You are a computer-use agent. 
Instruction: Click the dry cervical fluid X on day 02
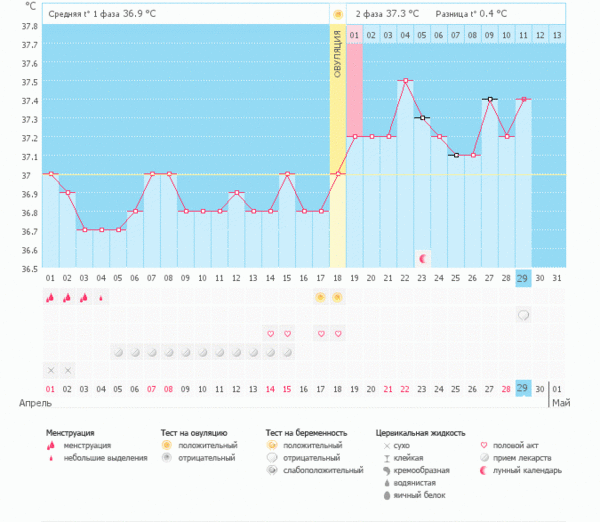tap(67, 370)
